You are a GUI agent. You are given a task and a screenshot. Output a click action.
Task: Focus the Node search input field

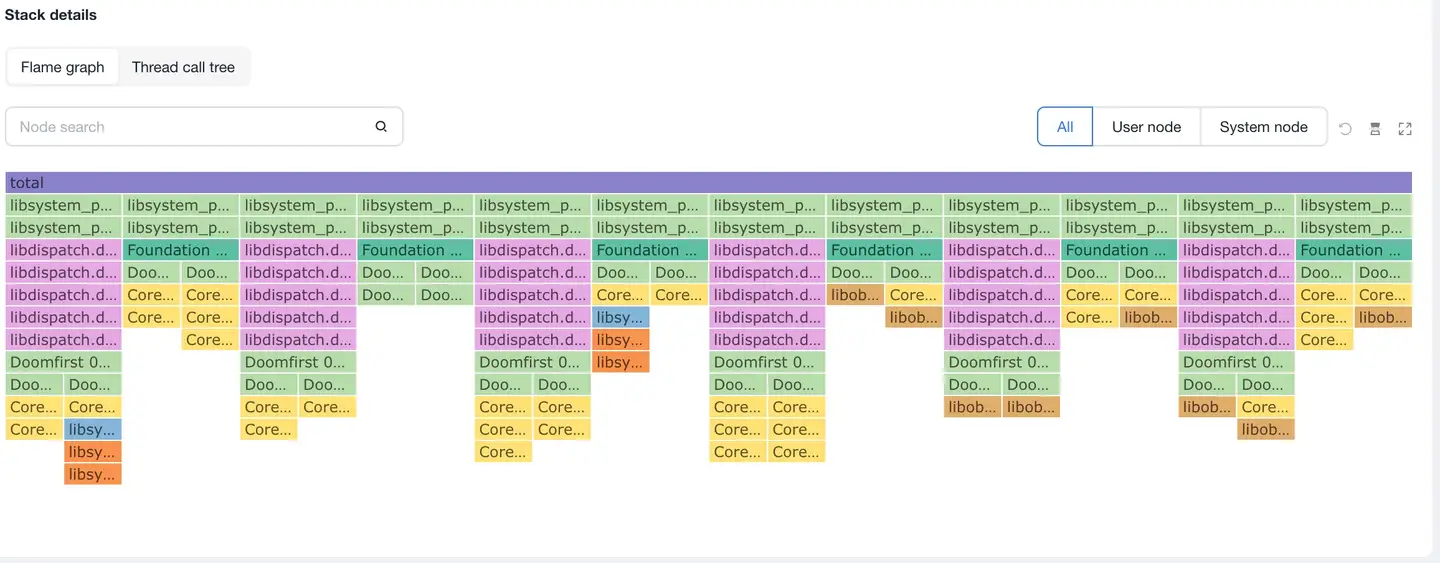point(190,127)
